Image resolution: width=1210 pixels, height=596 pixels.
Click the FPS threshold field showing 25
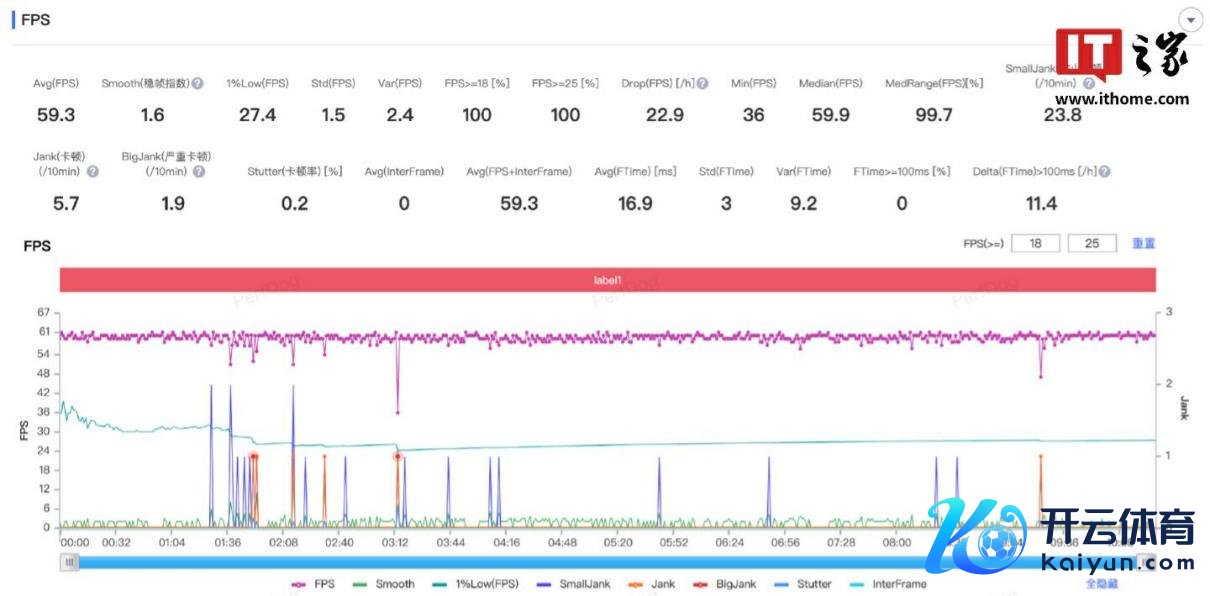coord(1092,244)
